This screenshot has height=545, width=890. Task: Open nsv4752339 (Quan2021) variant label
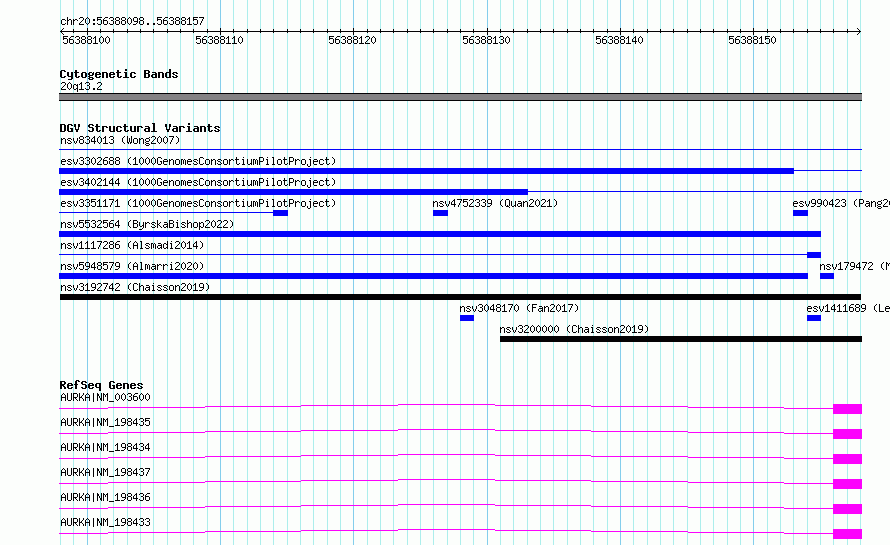coord(495,203)
